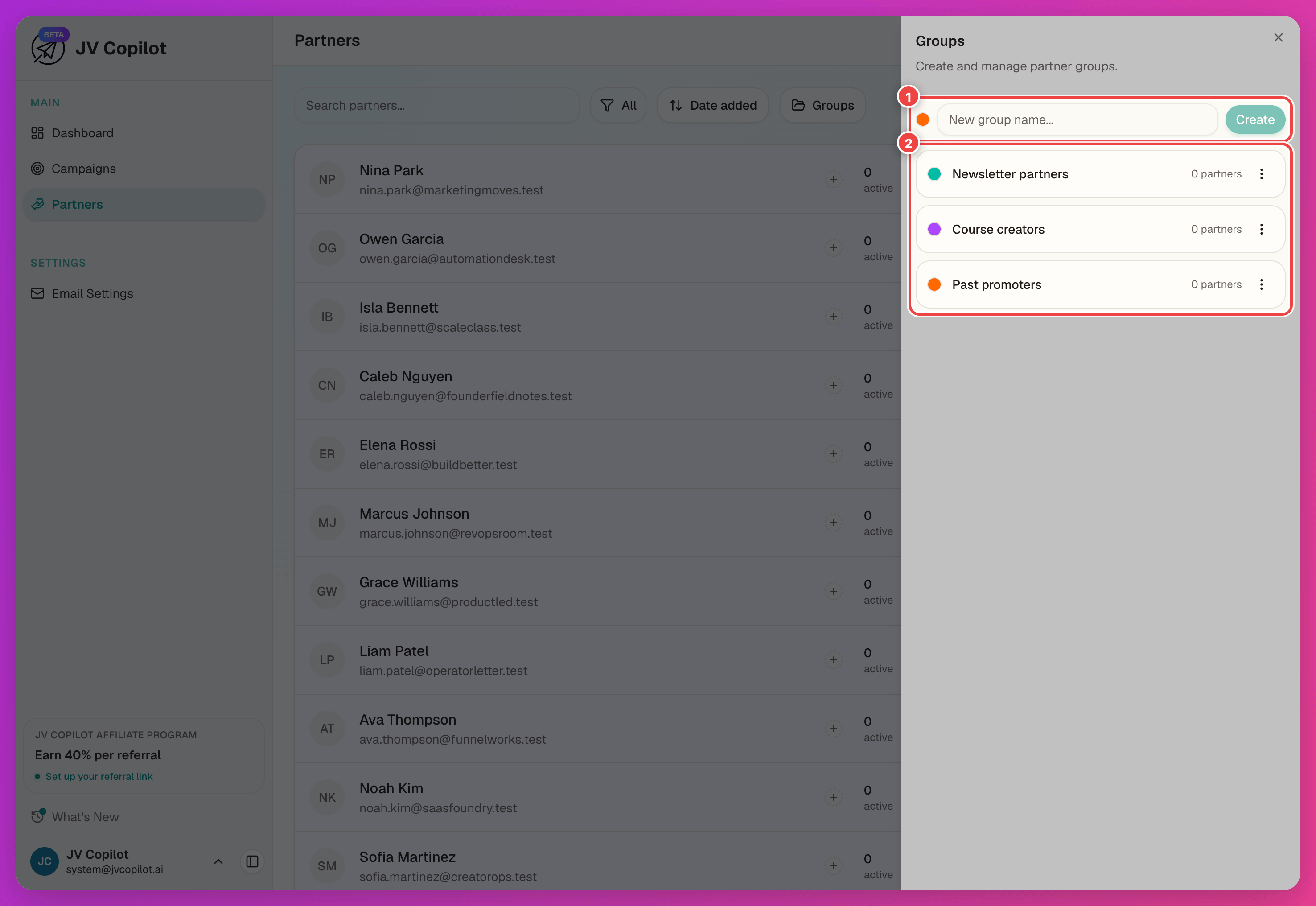Click grace.williams@productled.test email
The image size is (1316, 906).
[448, 602]
